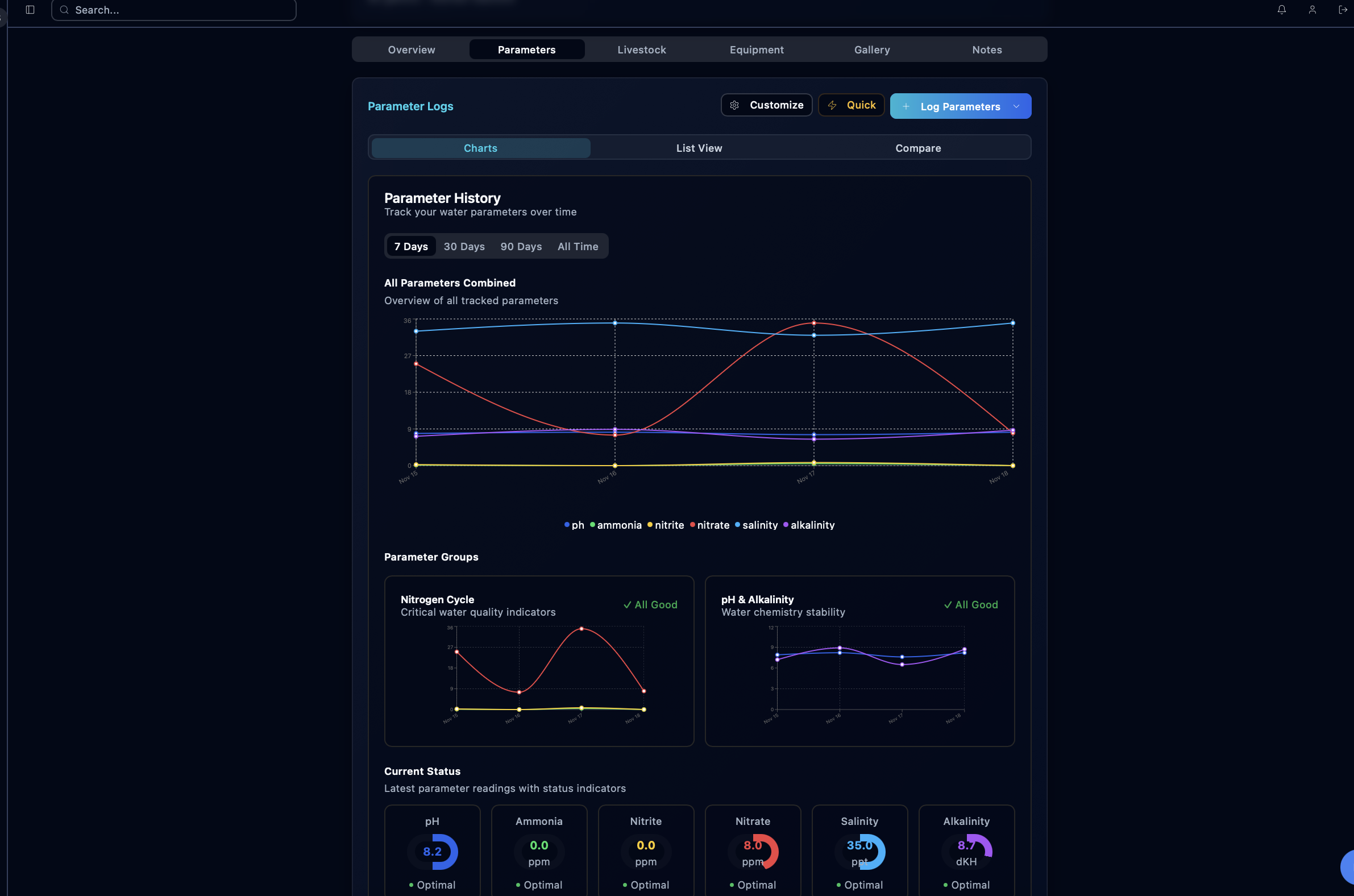Select the 90 Days range
The width and height of the screenshot is (1354, 896).
(x=521, y=246)
